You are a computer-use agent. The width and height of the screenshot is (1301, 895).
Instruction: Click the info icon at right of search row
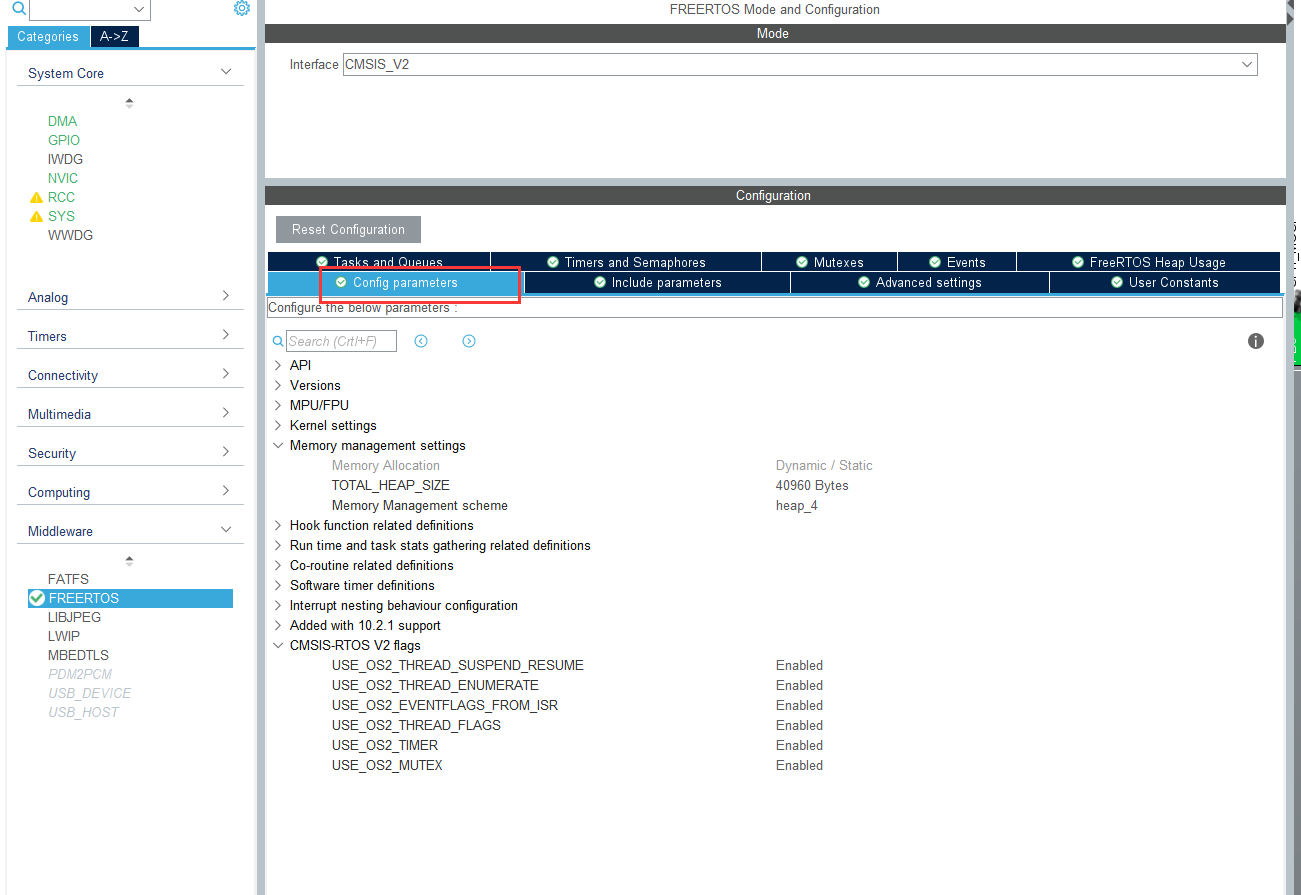pyautogui.click(x=1256, y=341)
